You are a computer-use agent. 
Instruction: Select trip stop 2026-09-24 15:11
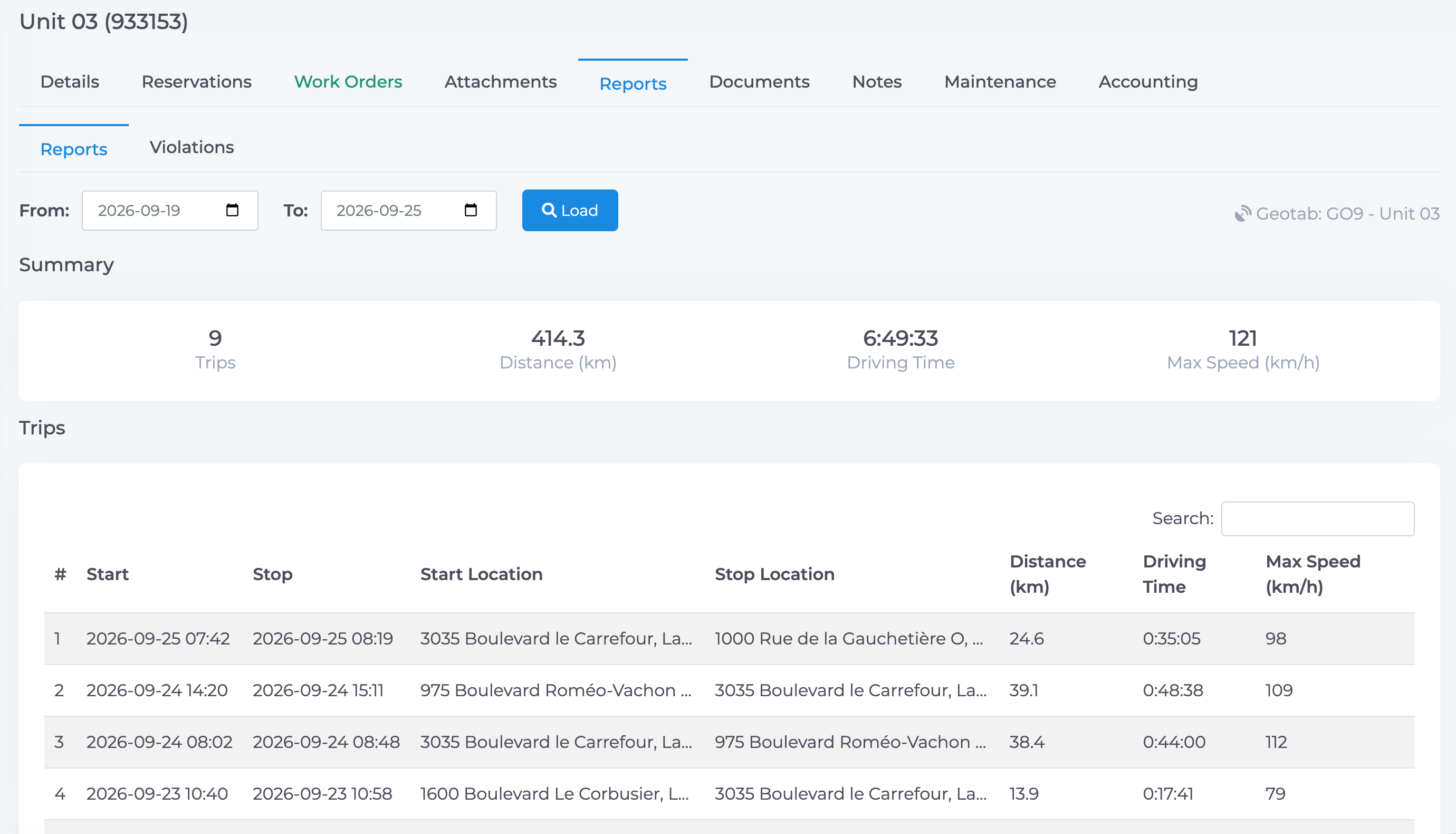click(318, 690)
